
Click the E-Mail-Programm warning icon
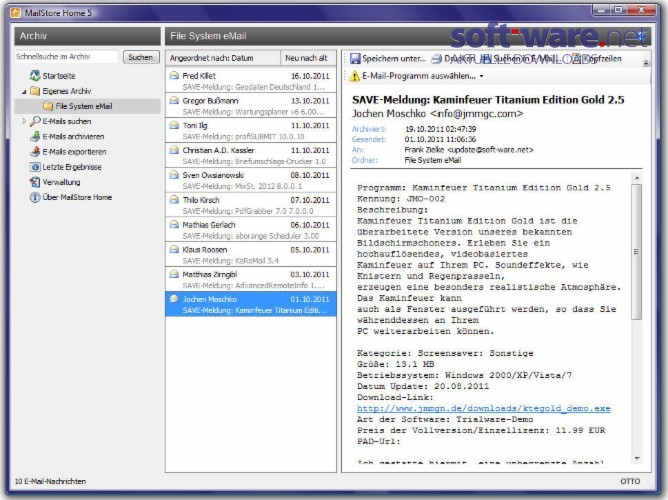[355, 76]
